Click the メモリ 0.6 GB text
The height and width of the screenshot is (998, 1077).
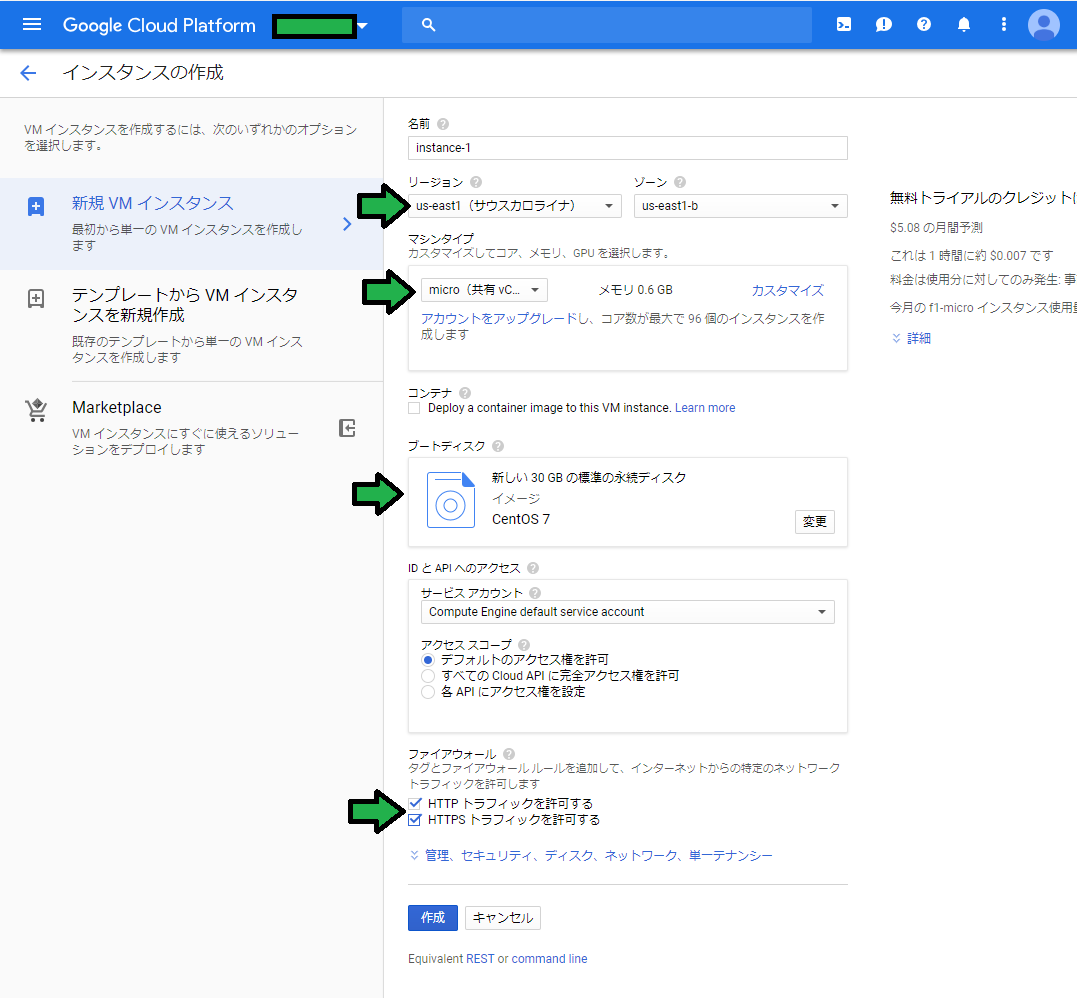(x=635, y=290)
